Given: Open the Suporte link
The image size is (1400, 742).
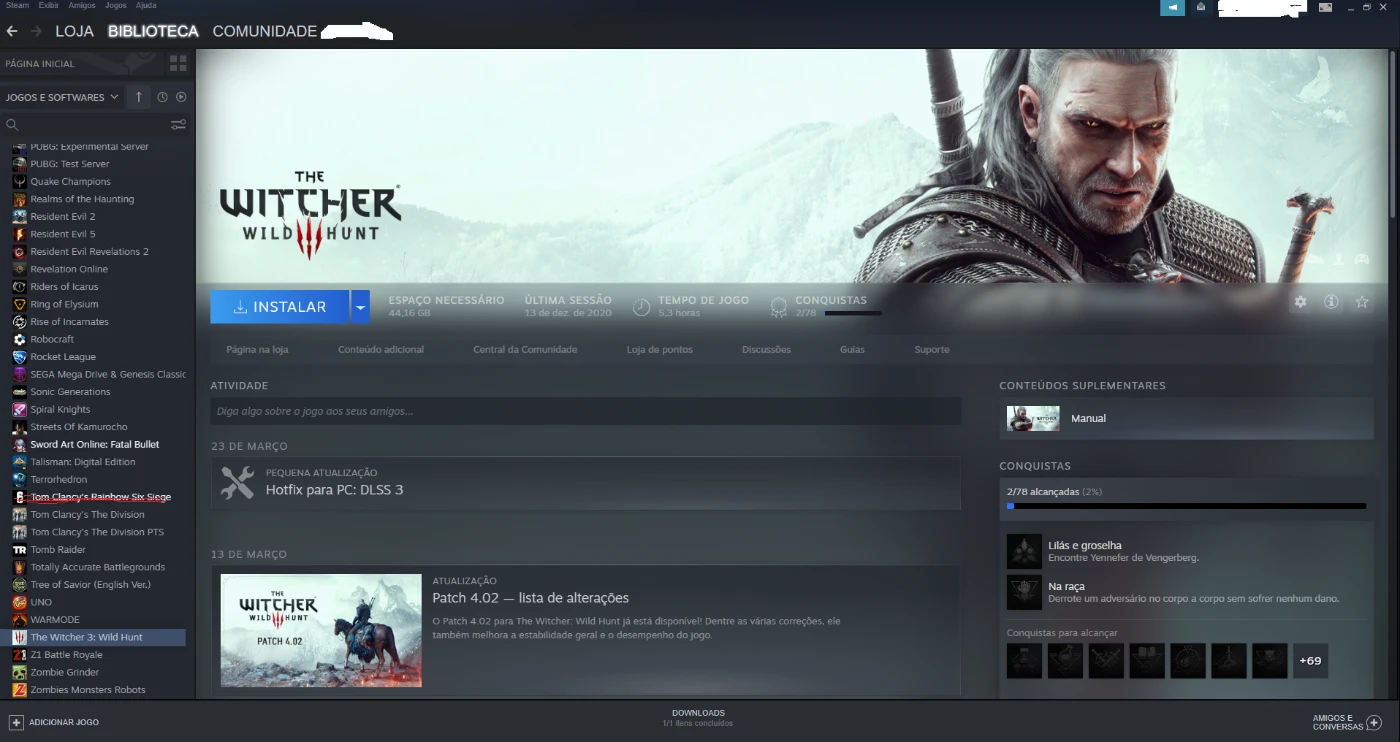Looking at the screenshot, I should (x=932, y=349).
